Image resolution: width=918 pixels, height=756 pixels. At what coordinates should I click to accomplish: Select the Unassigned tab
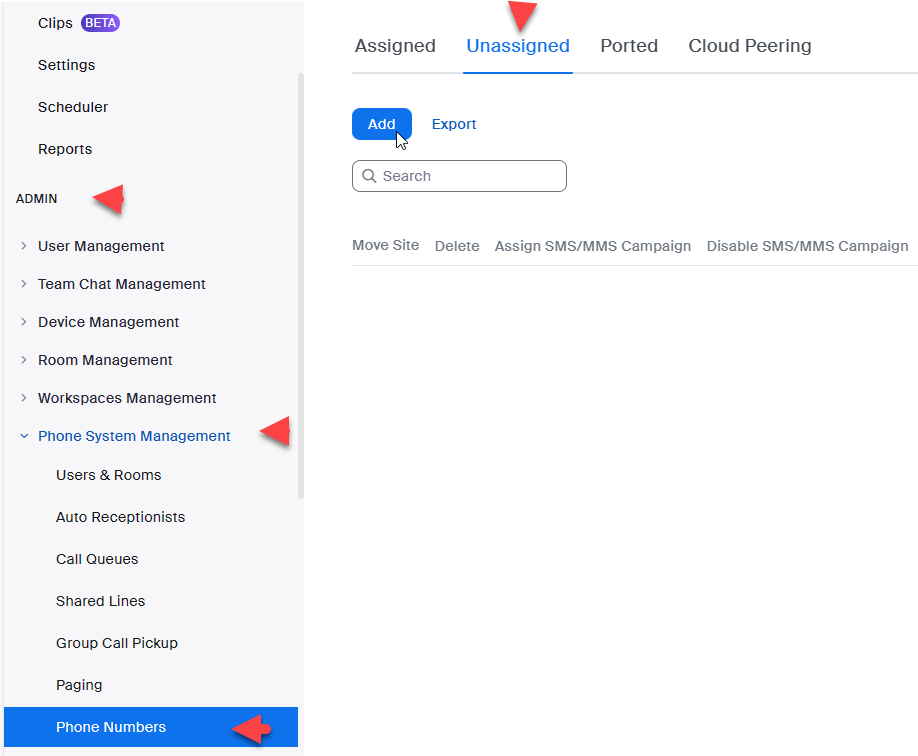point(518,46)
